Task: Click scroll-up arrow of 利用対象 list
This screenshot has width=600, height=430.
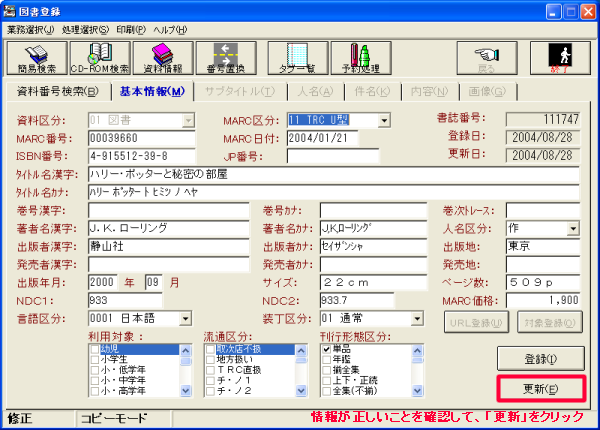Action: pyautogui.click(x=186, y=350)
